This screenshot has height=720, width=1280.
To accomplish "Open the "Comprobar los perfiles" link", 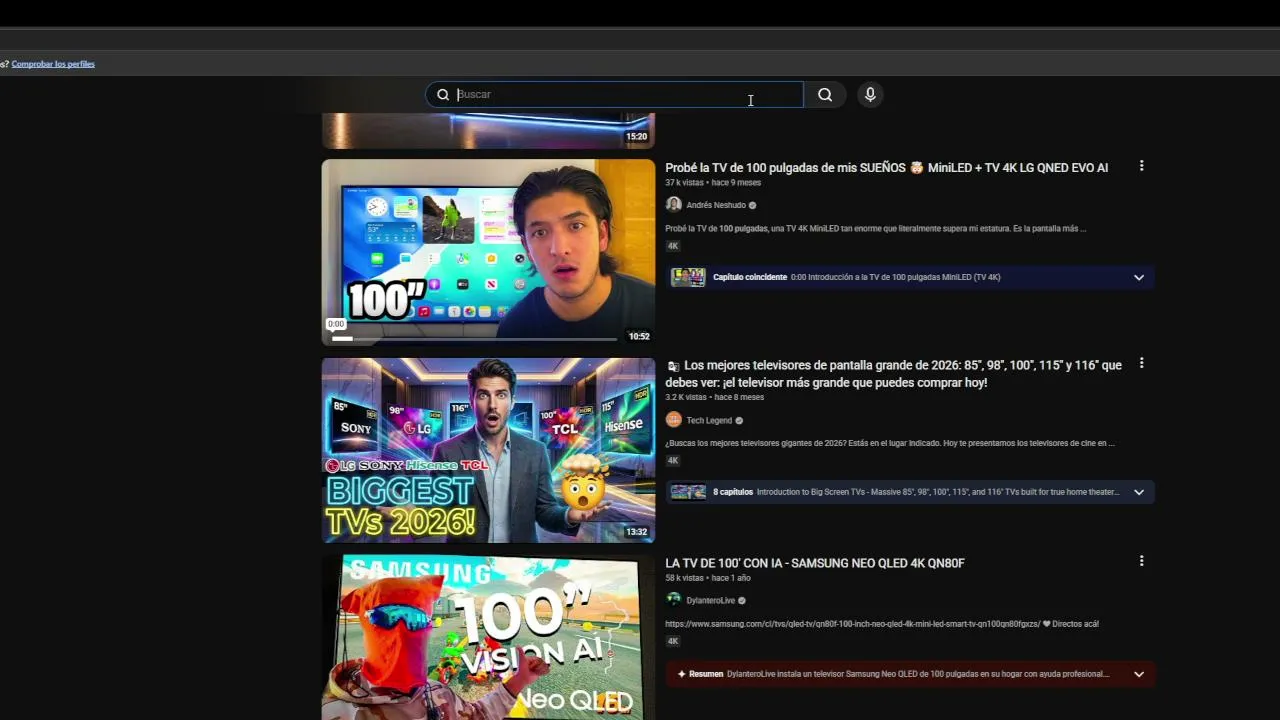I will tap(53, 64).
